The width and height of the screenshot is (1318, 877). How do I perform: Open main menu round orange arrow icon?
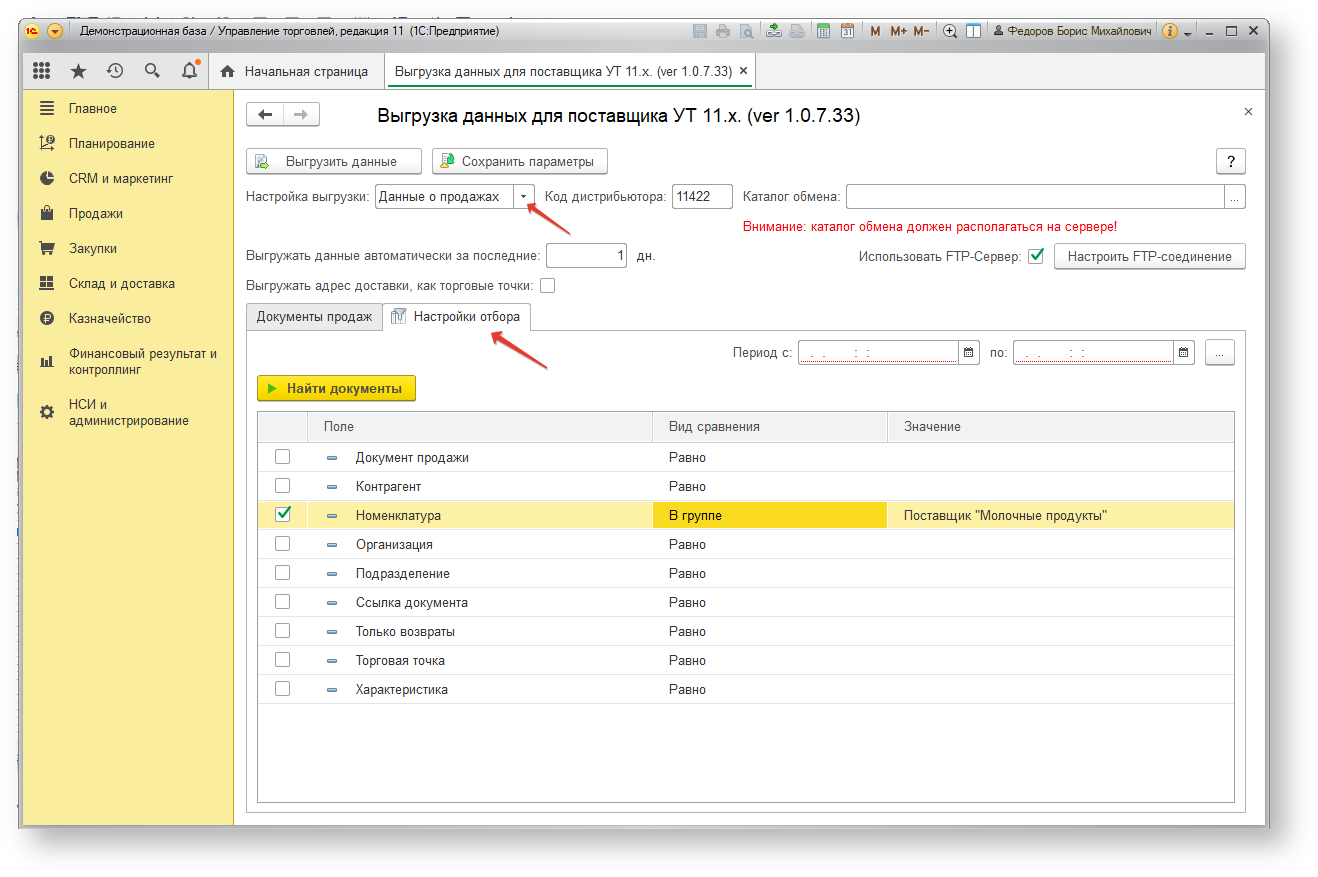click(x=55, y=31)
